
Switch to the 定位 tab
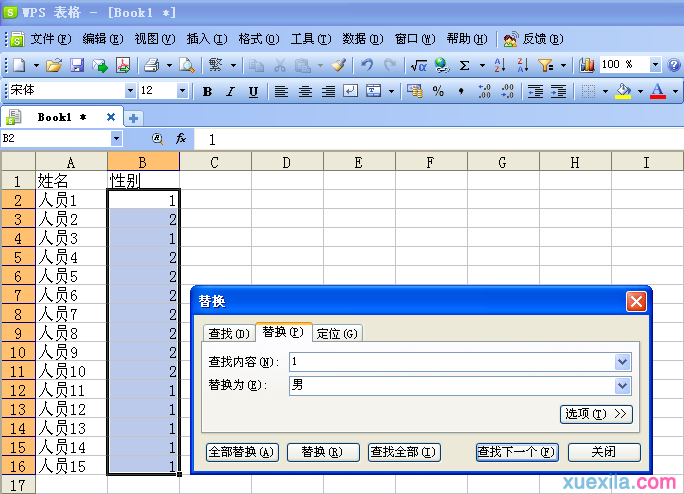[337, 333]
